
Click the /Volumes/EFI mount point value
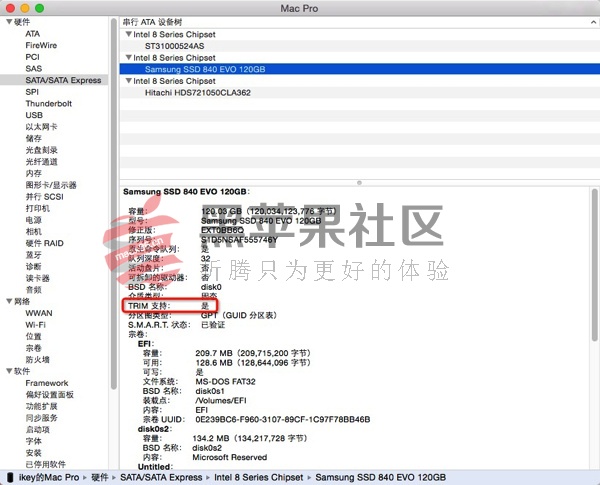(221, 400)
